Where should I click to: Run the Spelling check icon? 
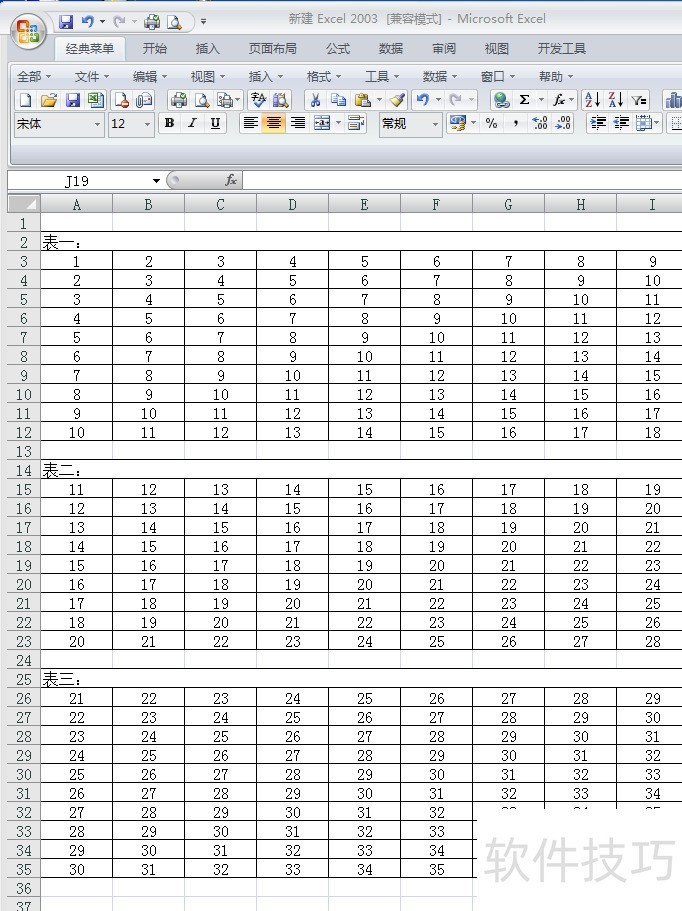tap(258, 101)
